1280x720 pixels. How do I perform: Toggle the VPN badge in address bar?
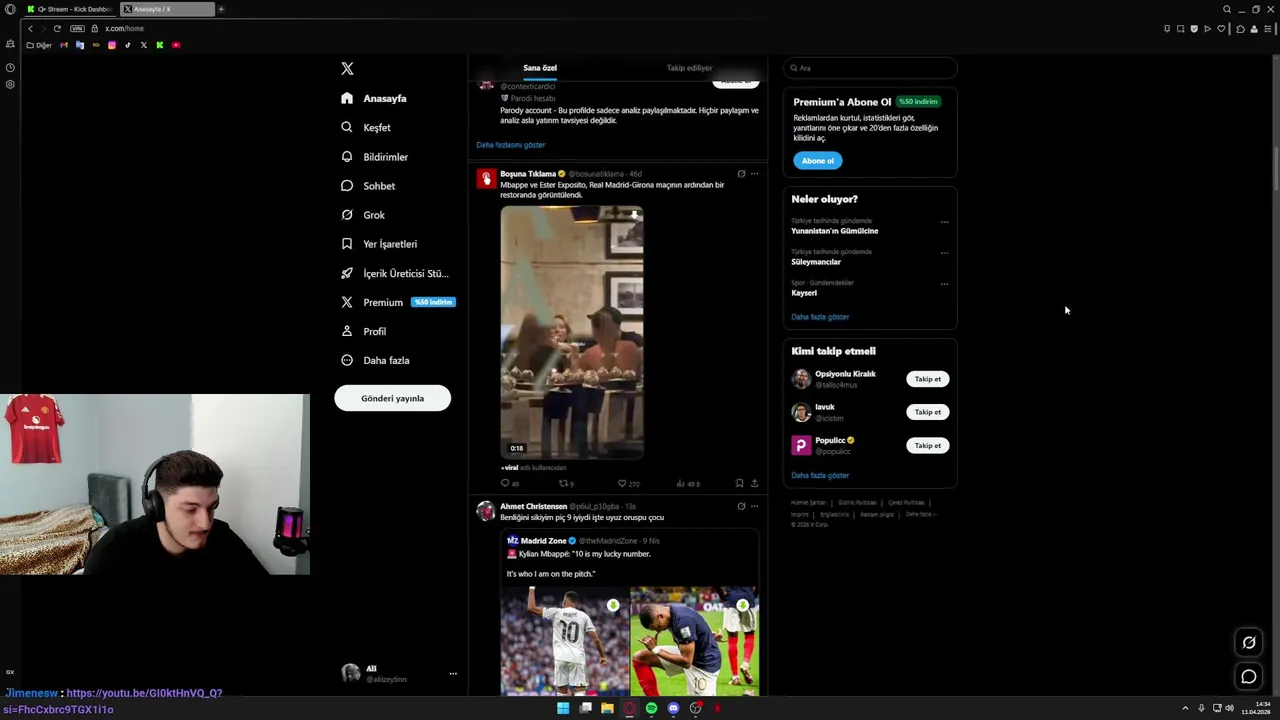(78, 28)
